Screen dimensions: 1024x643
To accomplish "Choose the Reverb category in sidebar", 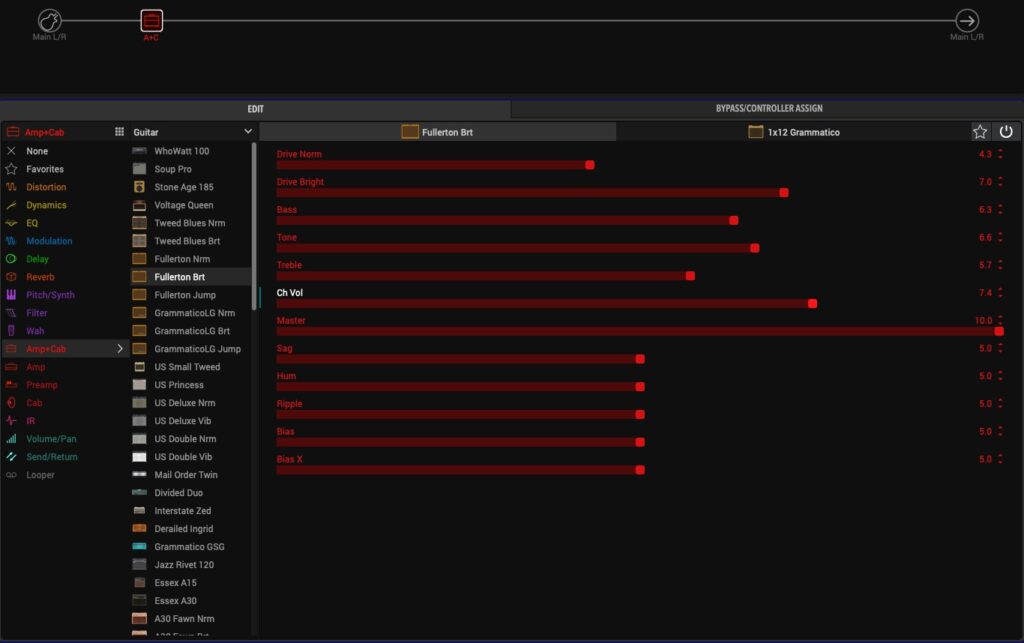I will coord(40,277).
